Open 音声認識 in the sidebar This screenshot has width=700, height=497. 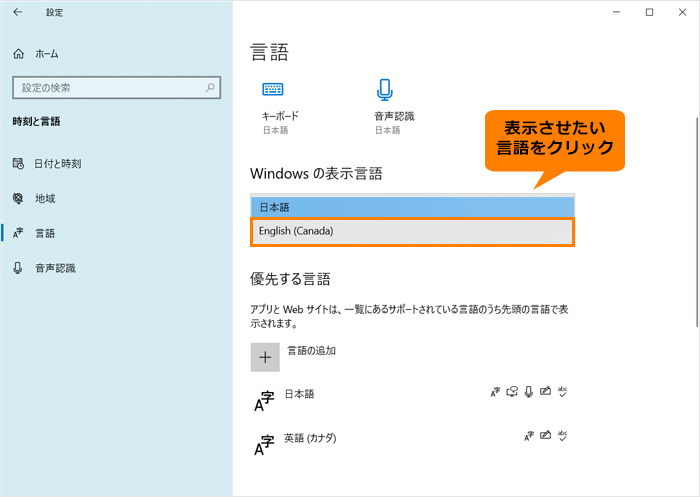[55, 268]
